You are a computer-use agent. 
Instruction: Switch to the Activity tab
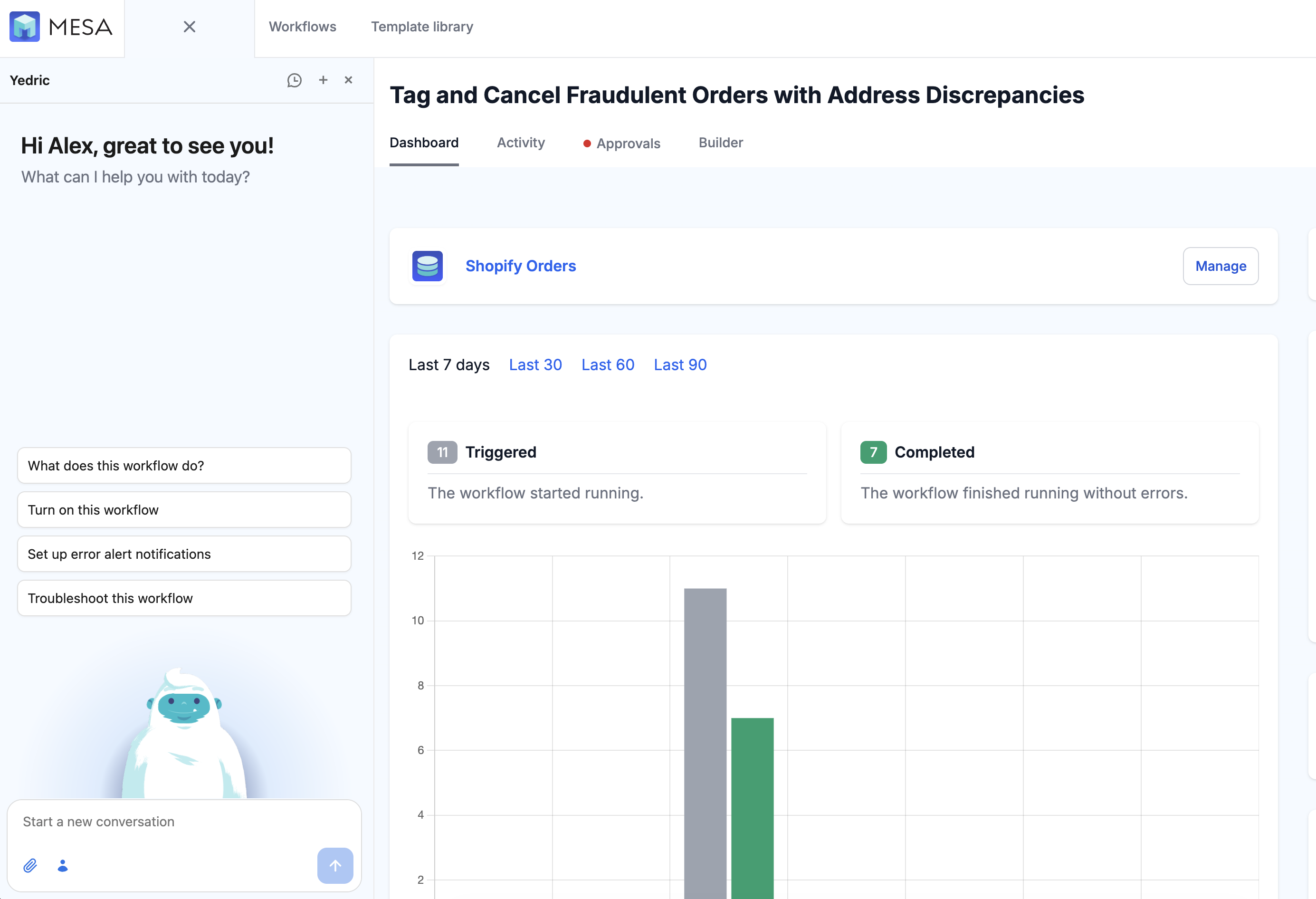[x=521, y=143]
